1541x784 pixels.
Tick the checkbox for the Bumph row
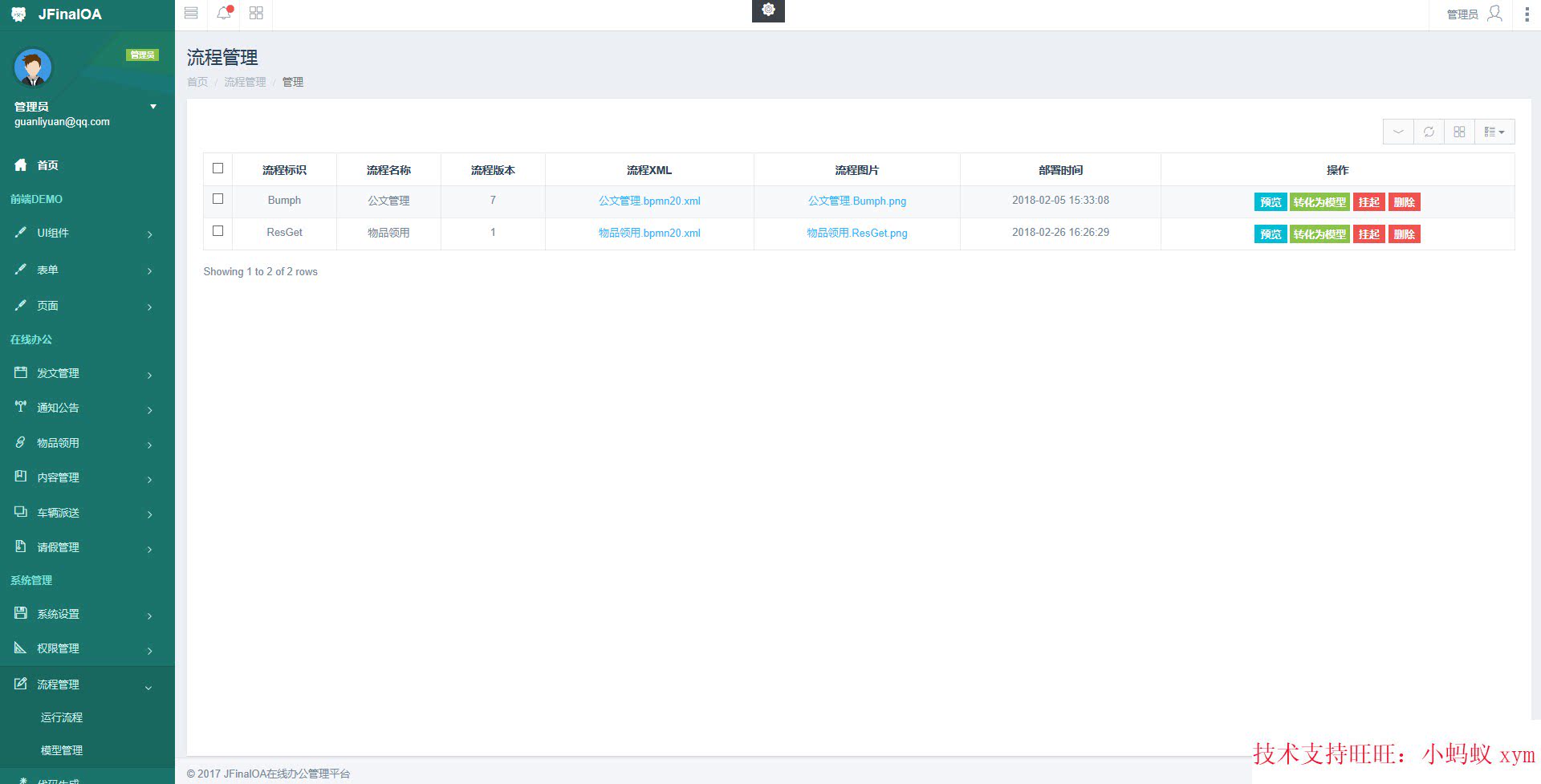click(218, 199)
